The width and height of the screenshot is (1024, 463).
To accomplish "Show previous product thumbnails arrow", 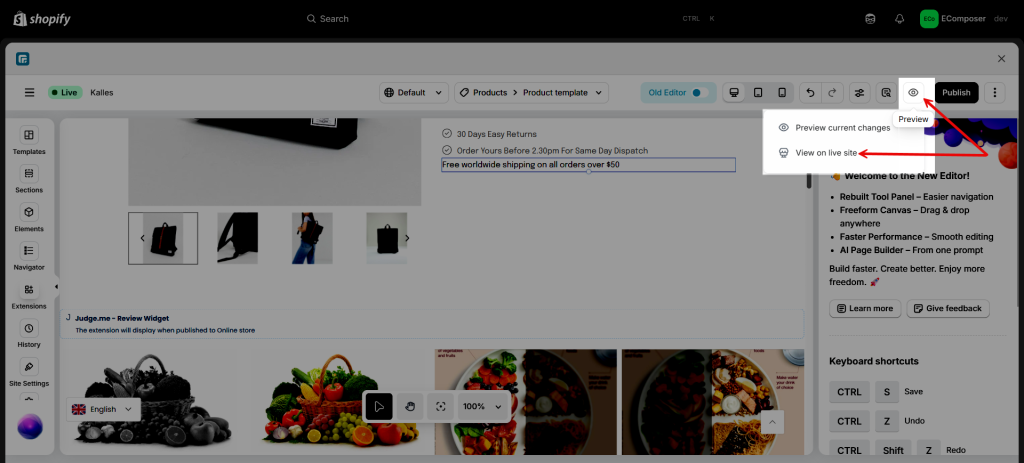I will (142, 238).
